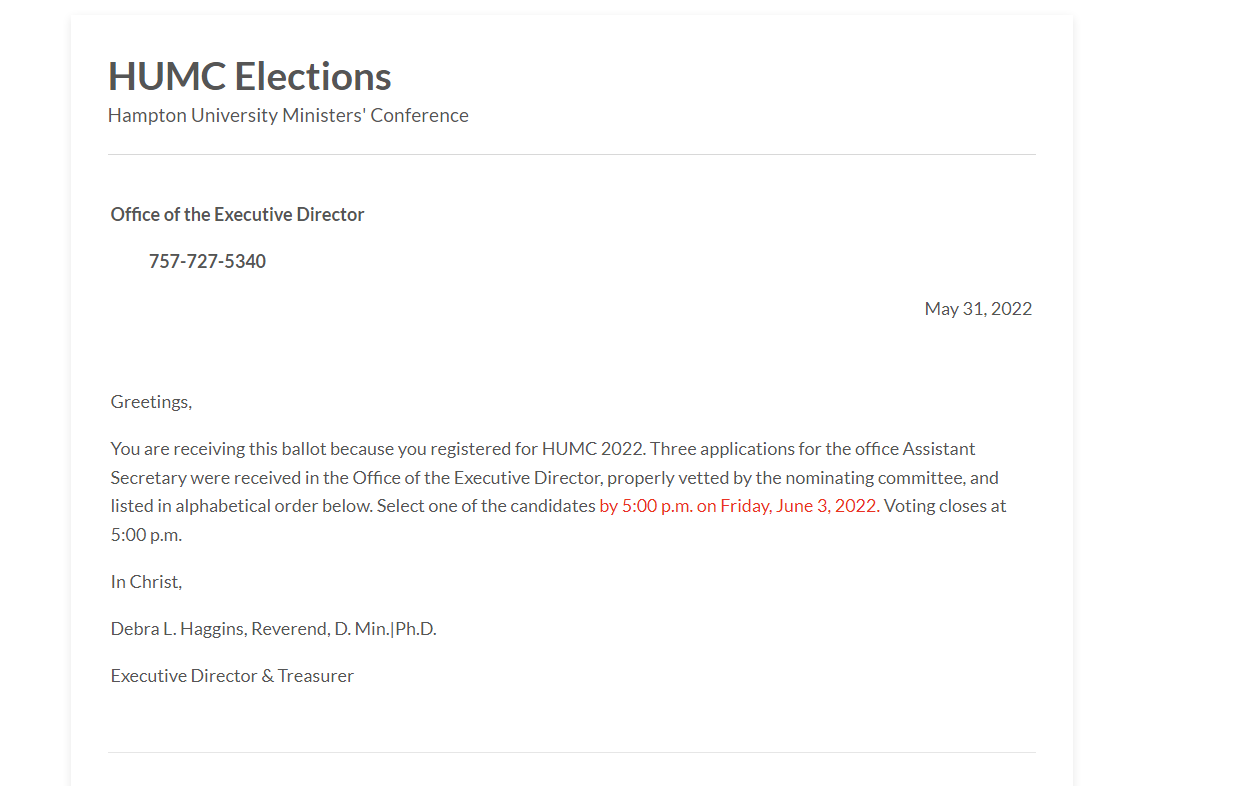The height and width of the screenshot is (786, 1248).
Task: Click the phone number 757-727-5340
Action: click(207, 261)
